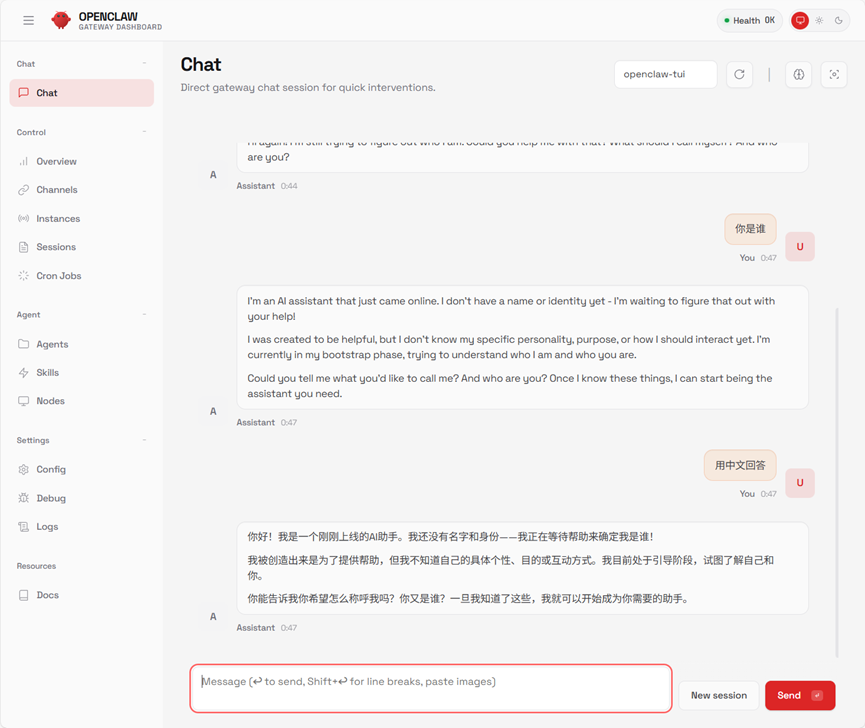Image resolution: width=865 pixels, height=728 pixels.
Task: Toggle the red chat indicator in header
Action: (x=799, y=20)
